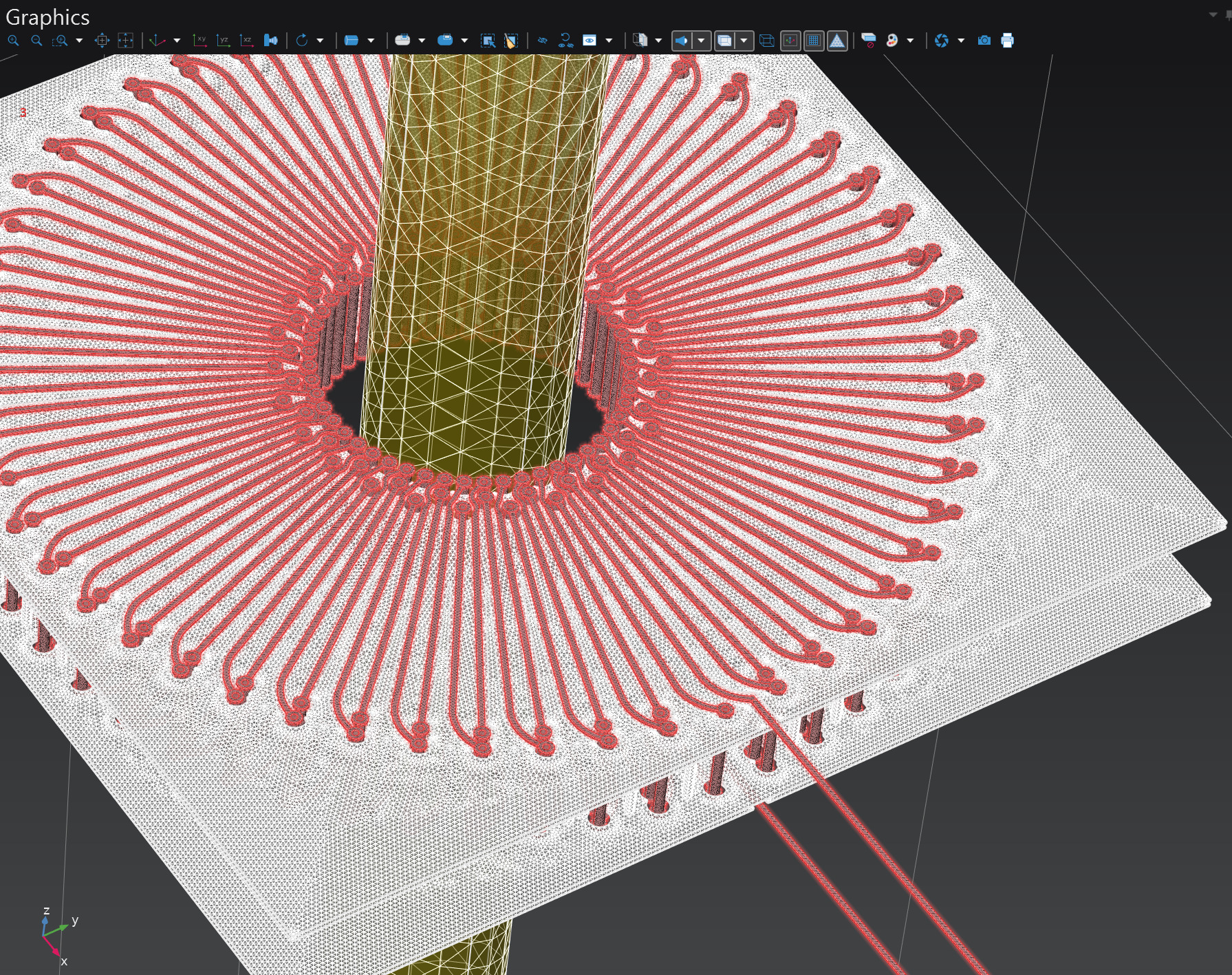The image size is (1232, 975).
Task: Click the camera snapshot icon
Action: [x=984, y=41]
